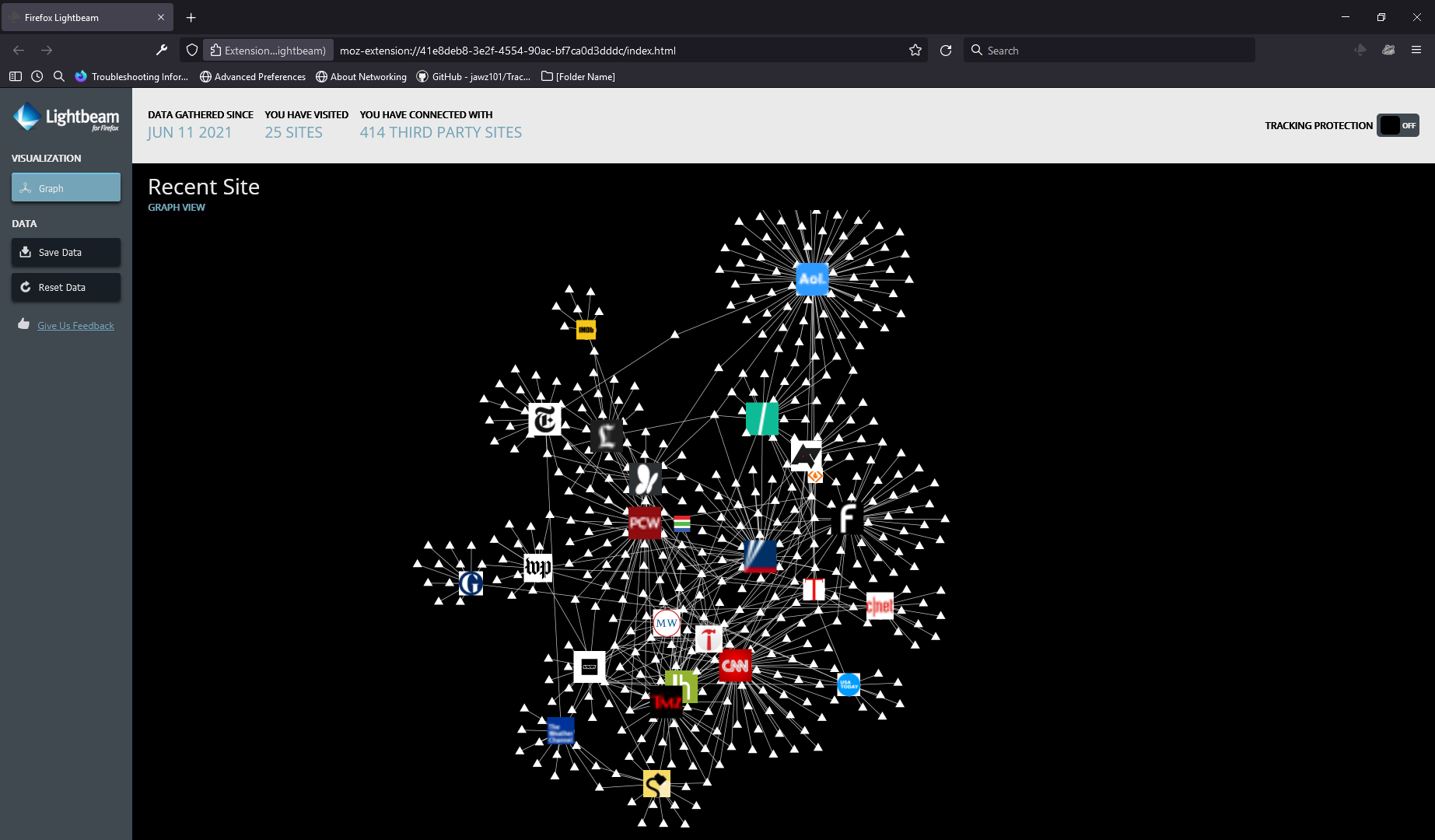1435x840 pixels.
Task: Select the Firefox Lightbeam tab
Action: click(87, 17)
